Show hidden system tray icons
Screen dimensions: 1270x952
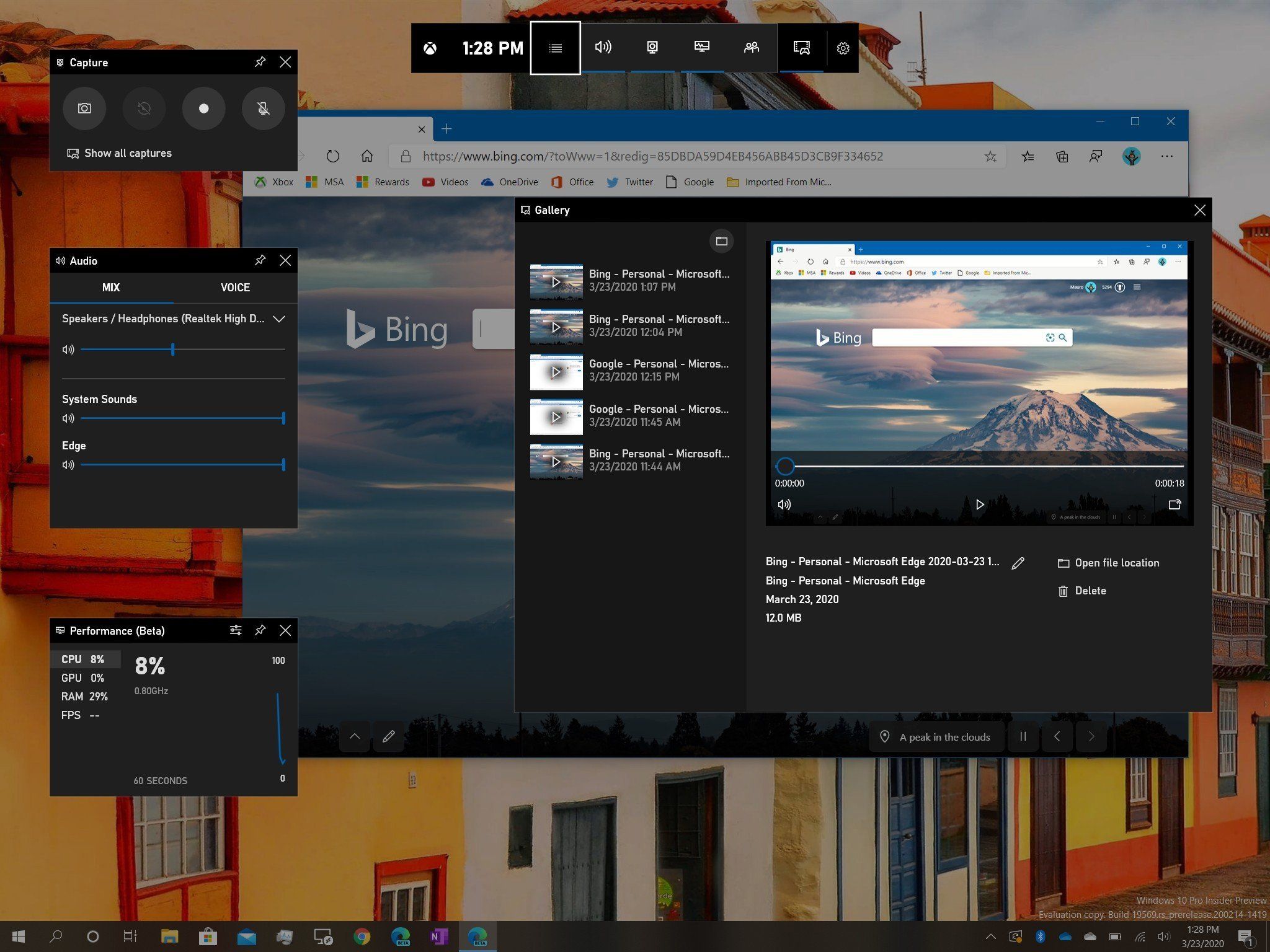pos(990,937)
